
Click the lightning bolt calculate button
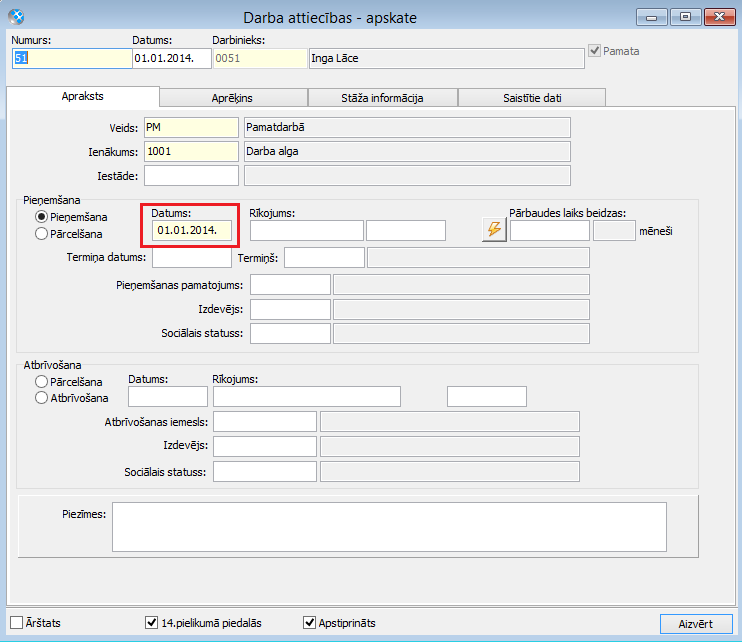click(x=494, y=229)
